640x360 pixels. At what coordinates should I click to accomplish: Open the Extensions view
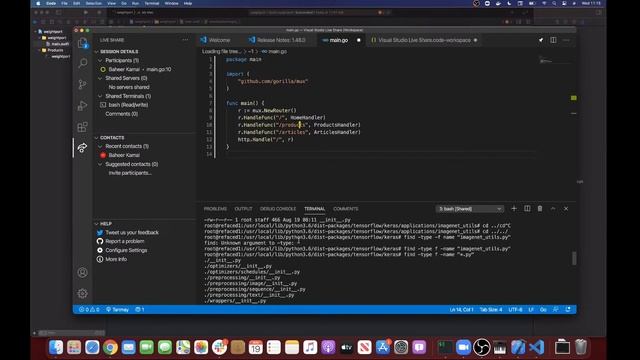(x=82, y=127)
